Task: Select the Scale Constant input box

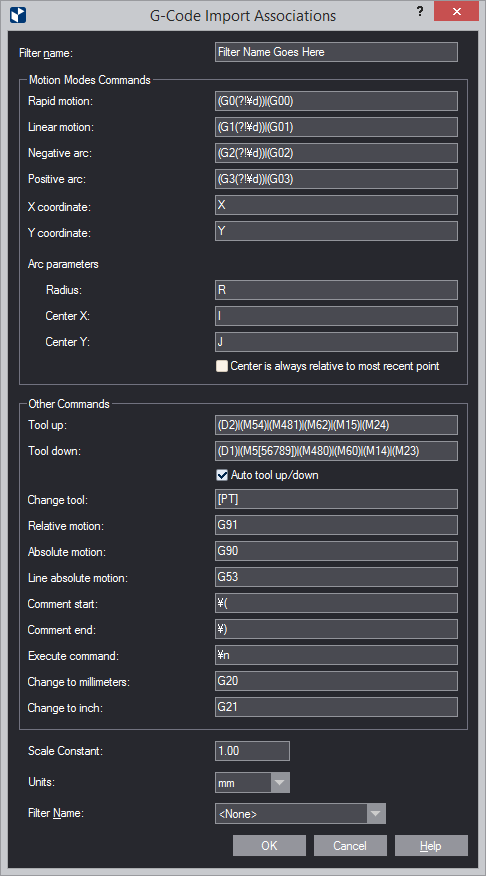Action: (252, 751)
